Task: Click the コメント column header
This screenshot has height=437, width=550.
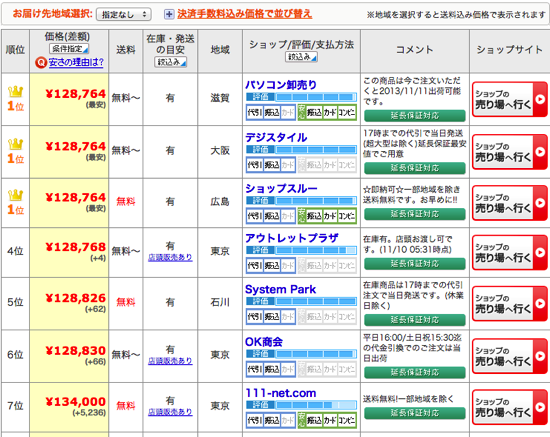Action: coord(415,50)
